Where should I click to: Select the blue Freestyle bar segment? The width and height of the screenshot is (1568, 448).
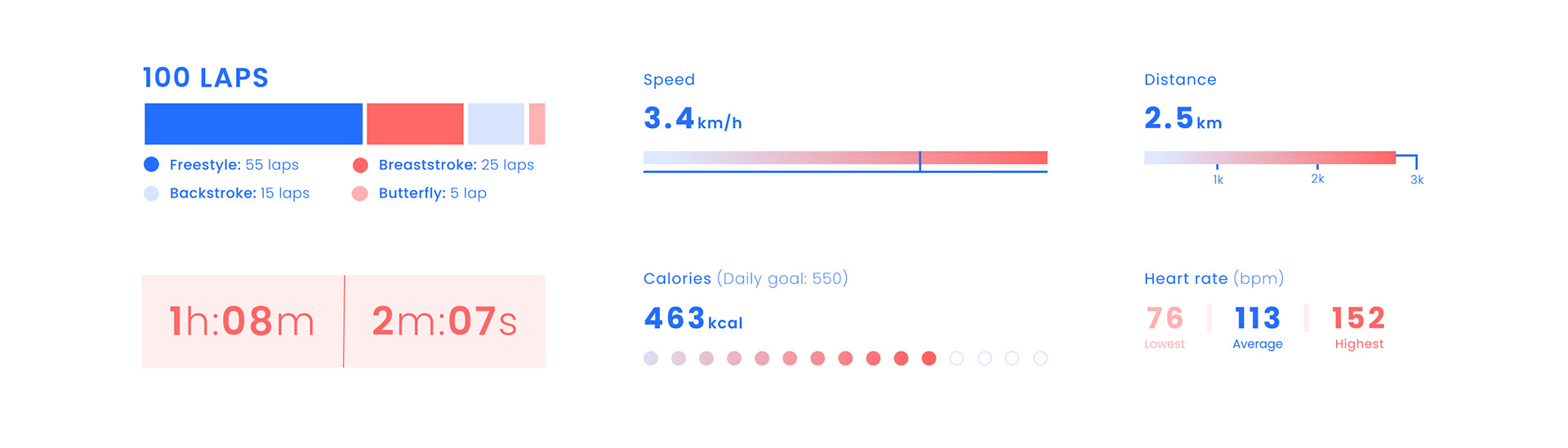pyautogui.click(x=253, y=124)
